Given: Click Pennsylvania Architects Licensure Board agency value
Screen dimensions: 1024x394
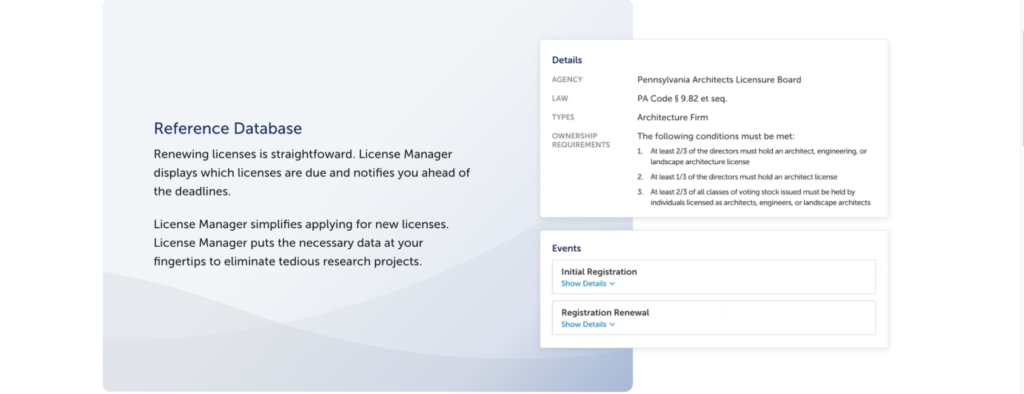Looking at the screenshot, I should [719, 80].
